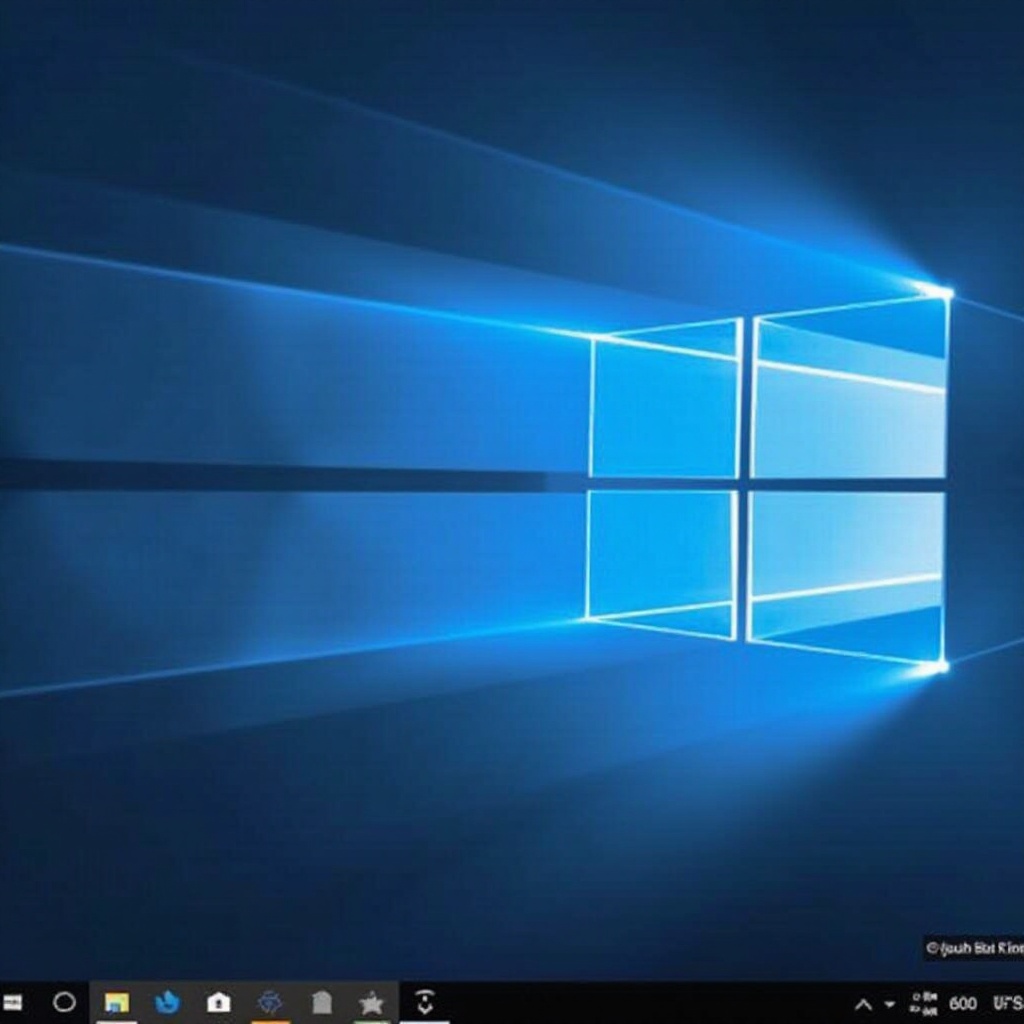Click the small down-arrow tray dropdown
The image size is (1024, 1024).
click(889, 1004)
